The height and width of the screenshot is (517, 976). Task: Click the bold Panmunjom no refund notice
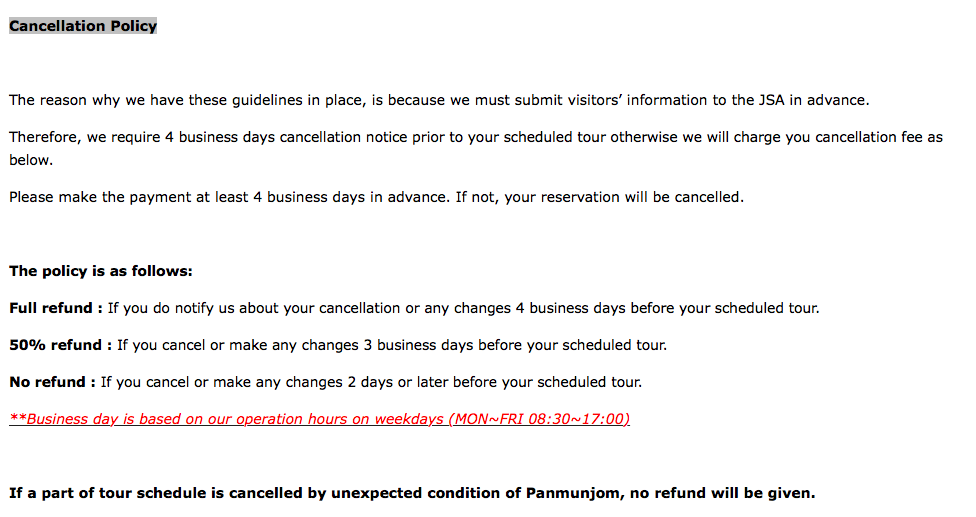click(412, 493)
